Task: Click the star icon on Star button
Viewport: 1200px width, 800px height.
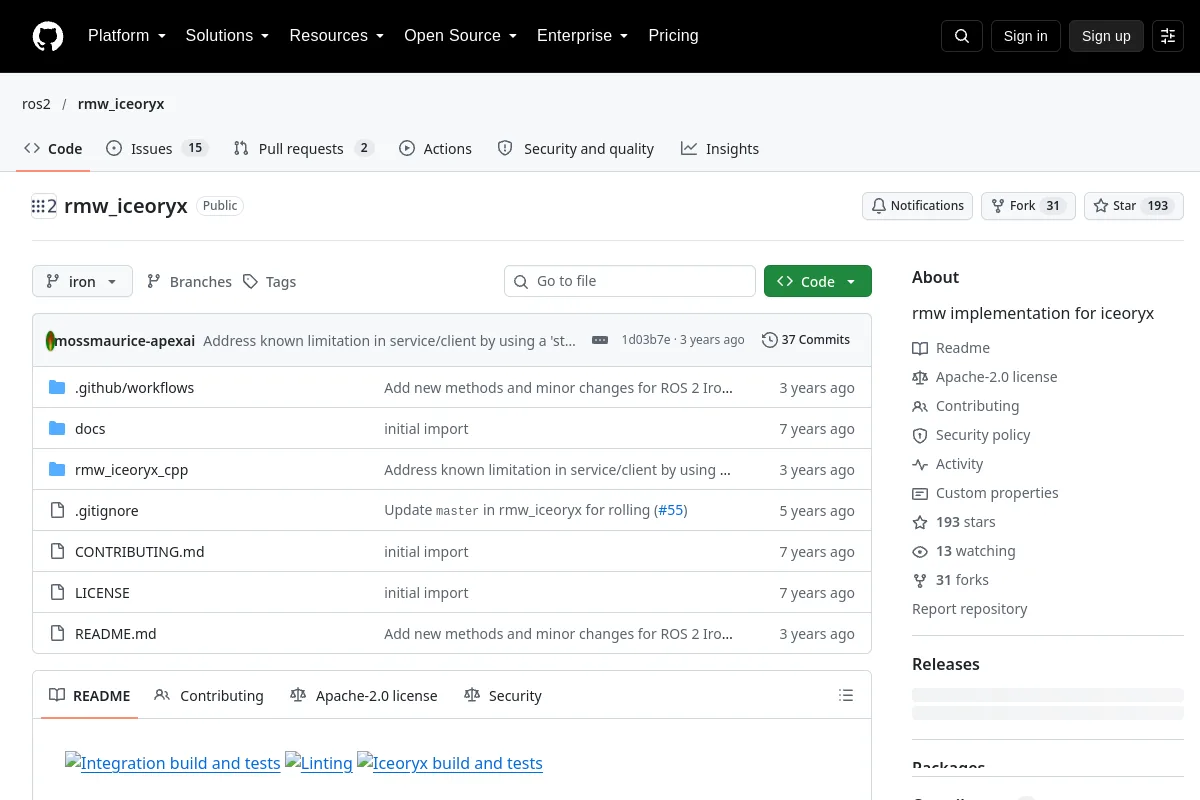Action: (1101, 206)
